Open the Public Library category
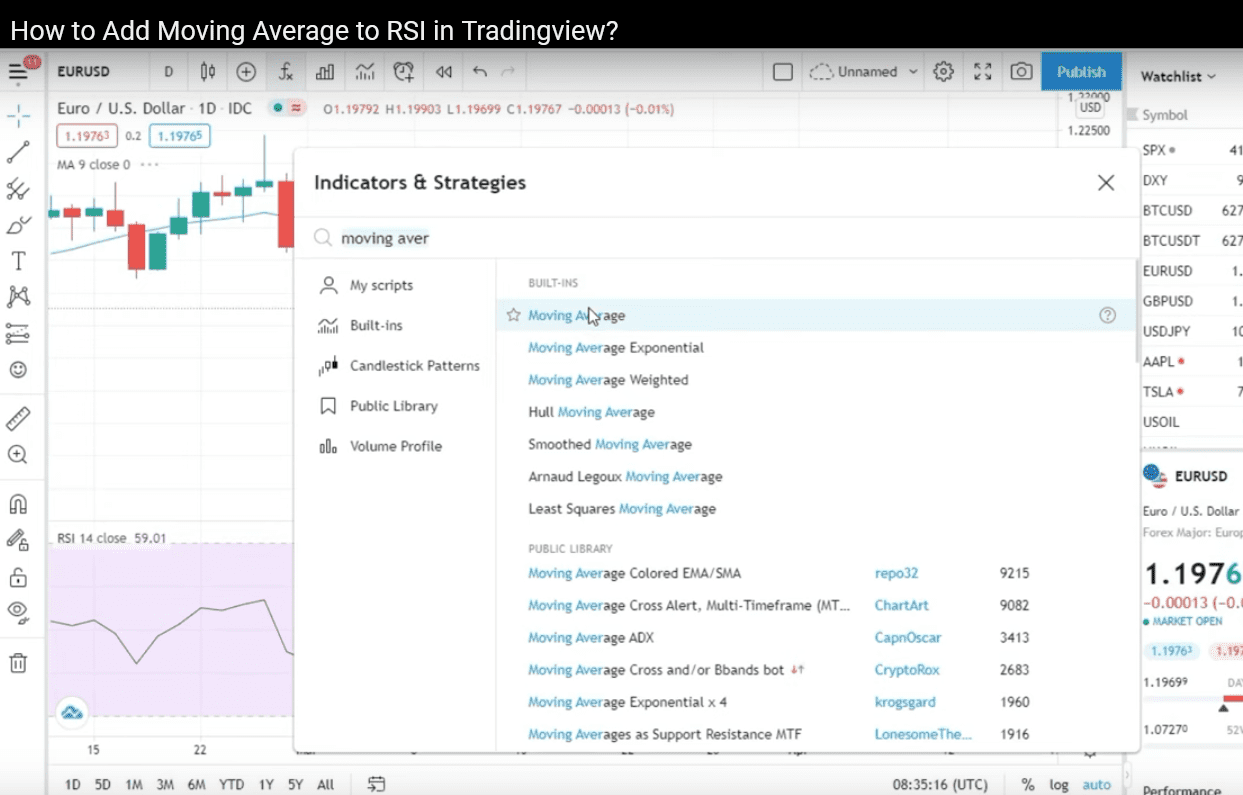The width and height of the screenshot is (1243, 795). point(393,406)
